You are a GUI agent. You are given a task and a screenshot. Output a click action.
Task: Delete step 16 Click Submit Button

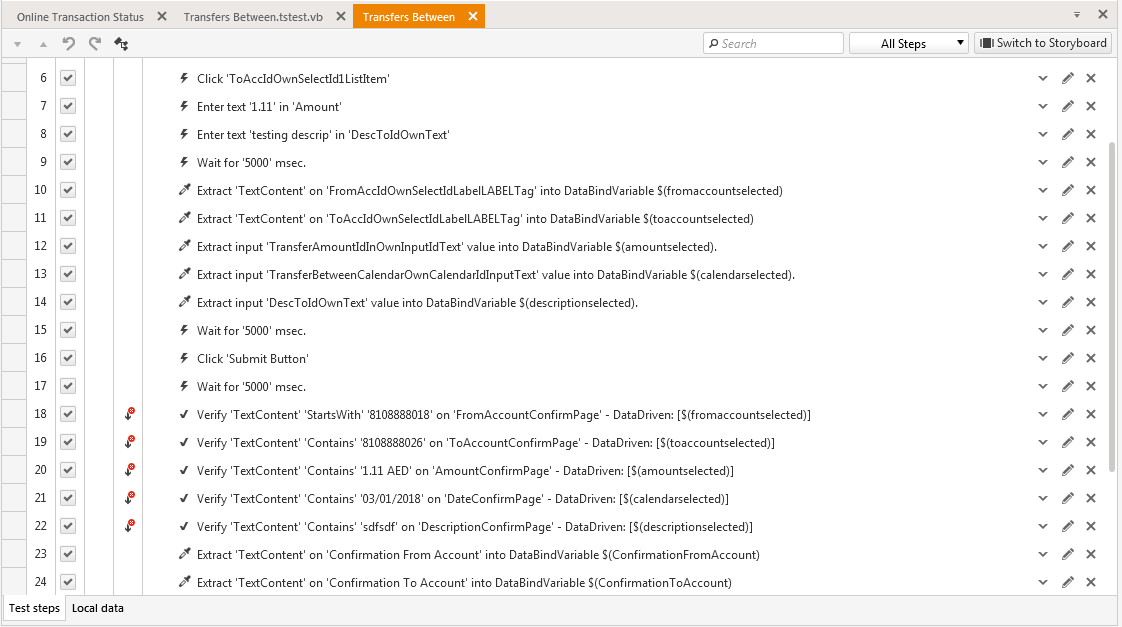(1091, 358)
